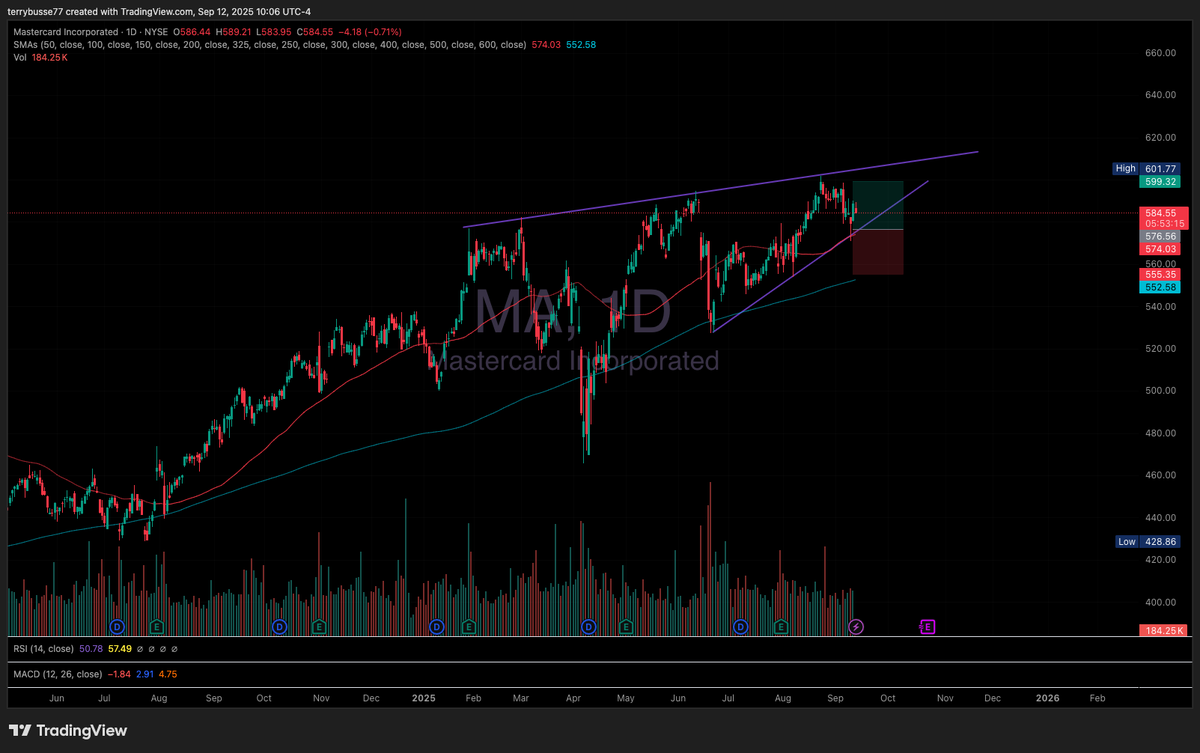Open the earnings marker near August 2025
Screen dimensions: 1200x753
pyautogui.click(x=780, y=626)
